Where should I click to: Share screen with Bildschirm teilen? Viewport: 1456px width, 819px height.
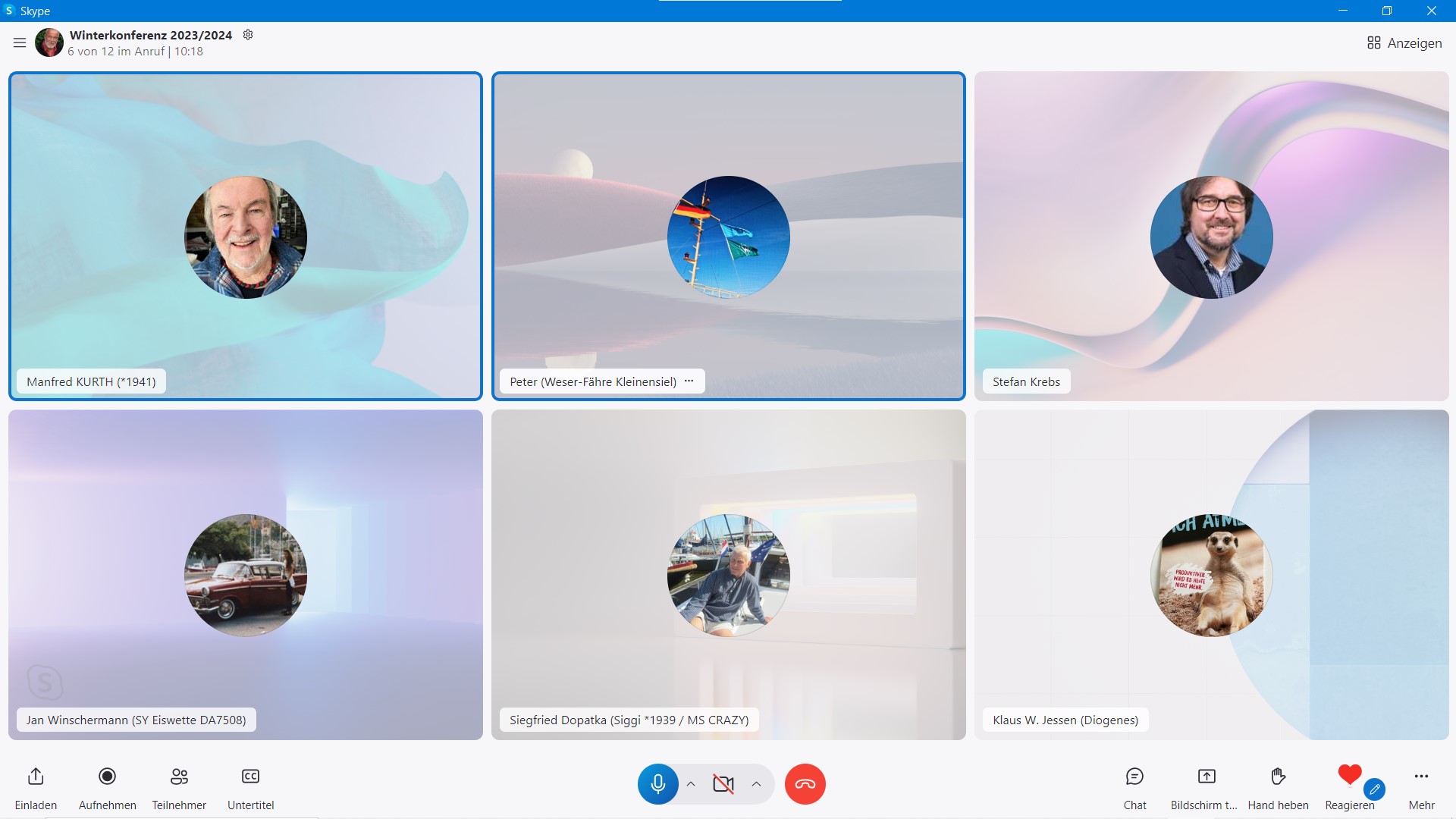tap(1206, 777)
